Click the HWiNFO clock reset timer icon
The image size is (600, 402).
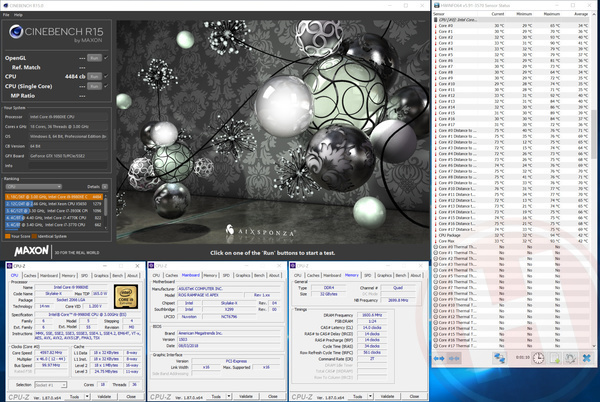[x=538, y=358]
